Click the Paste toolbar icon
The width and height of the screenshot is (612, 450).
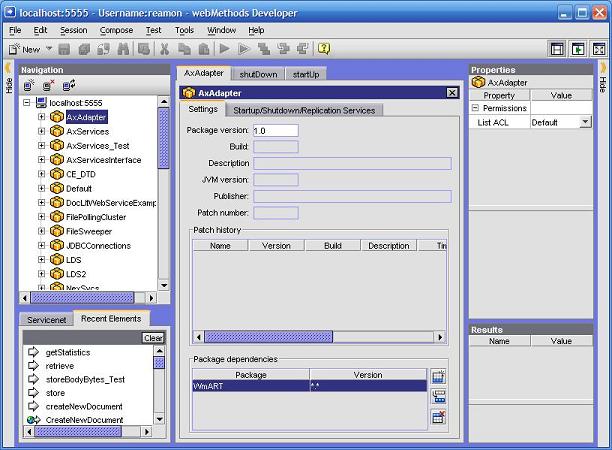click(x=204, y=49)
